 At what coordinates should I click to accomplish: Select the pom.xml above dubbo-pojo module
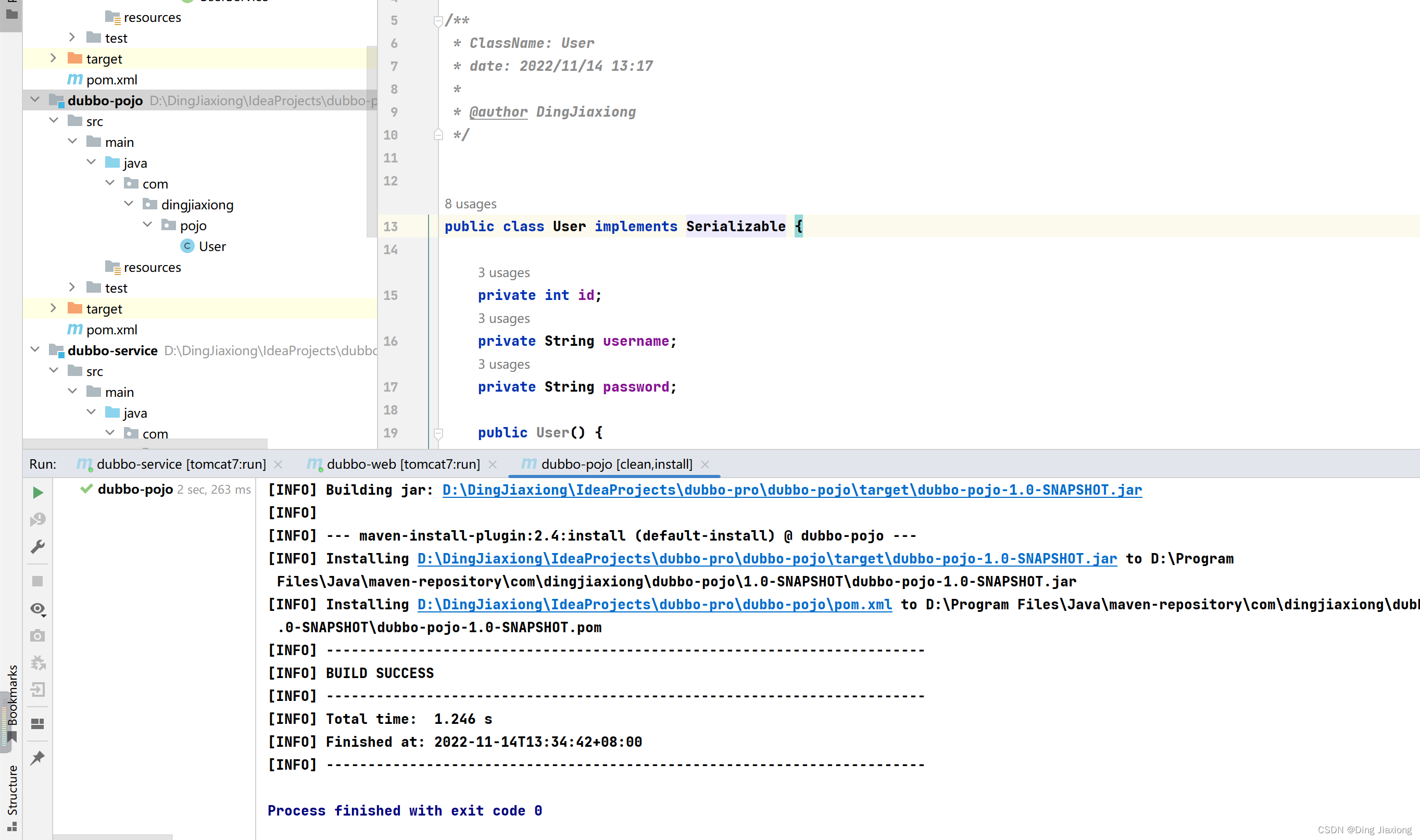103,80
